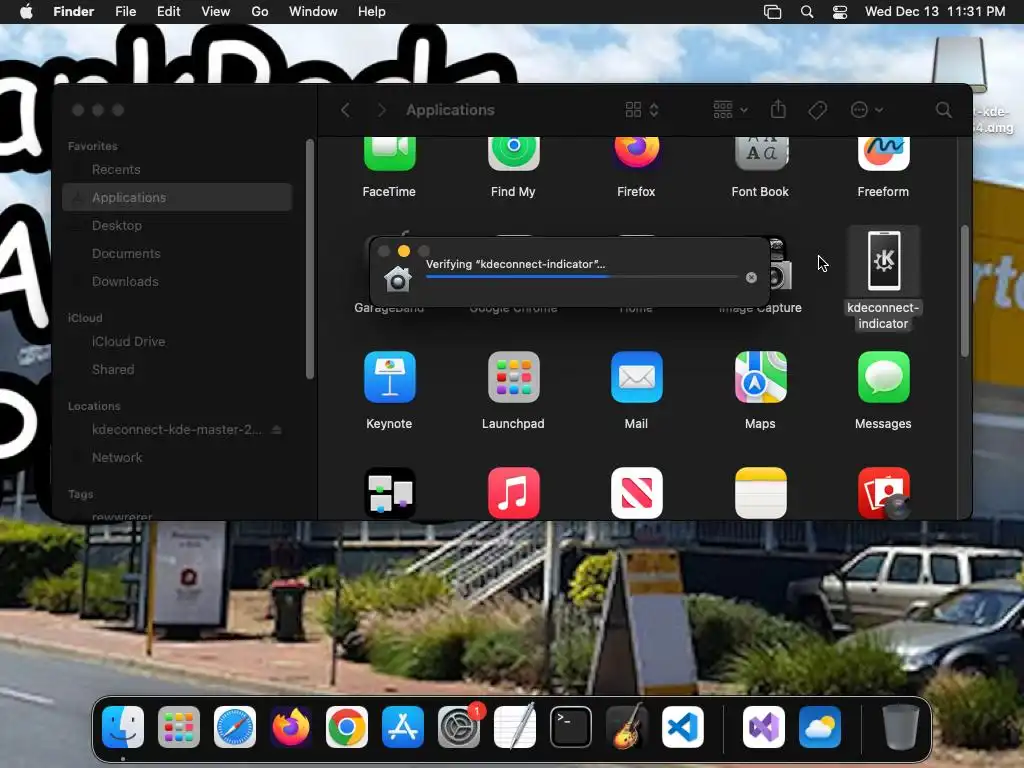Open Finder from the Dock
This screenshot has height=768, width=1024.
[x=123, y=727]
